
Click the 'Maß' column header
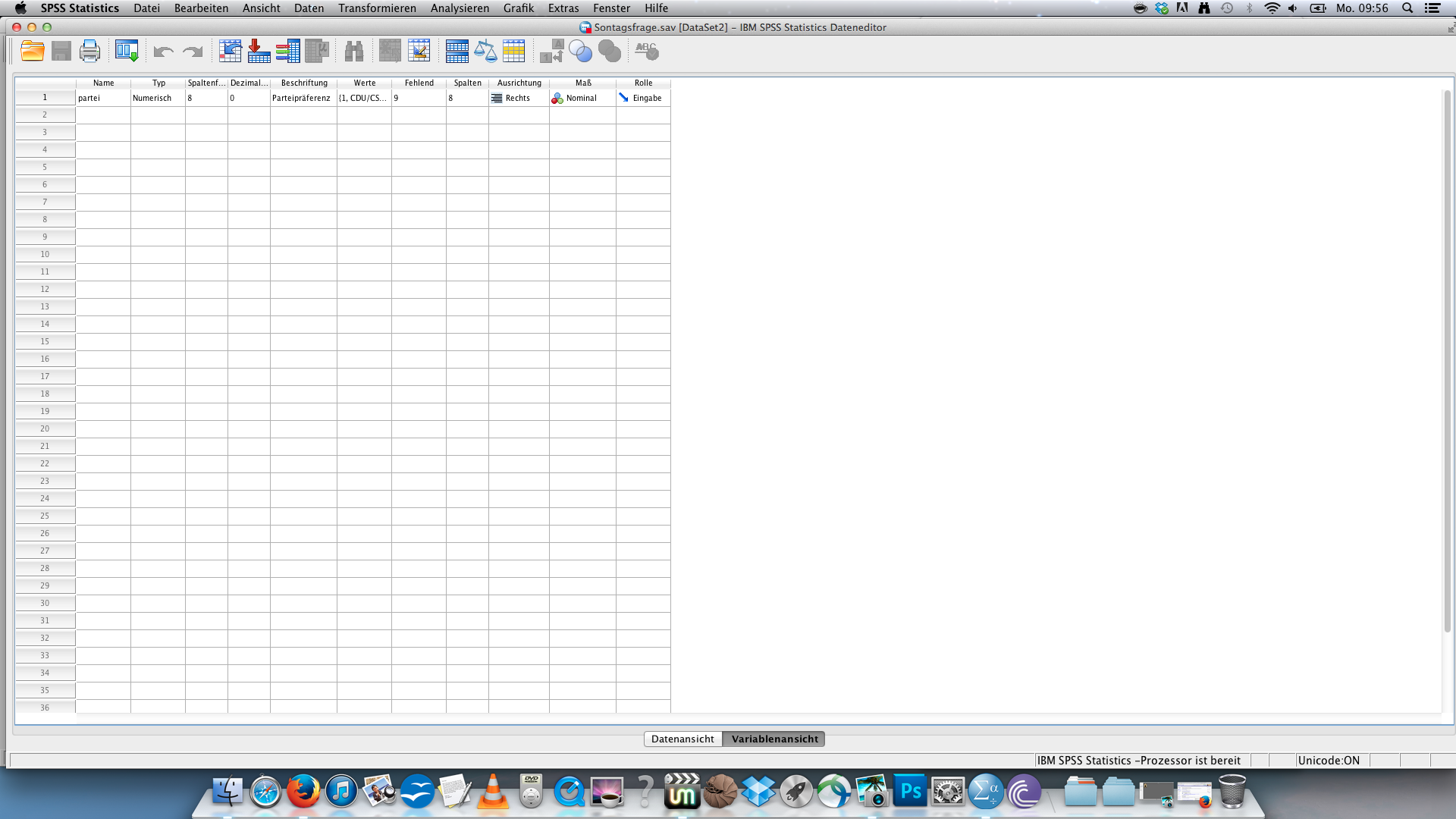tap(582, 83)
